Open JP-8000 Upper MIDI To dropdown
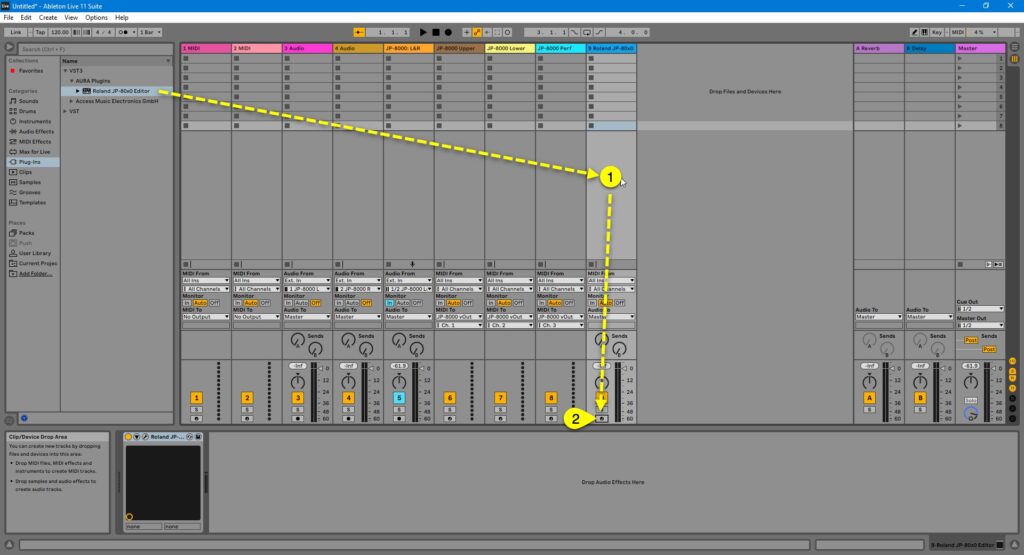This screenshot has height=555, width=1024. [459, 317]
